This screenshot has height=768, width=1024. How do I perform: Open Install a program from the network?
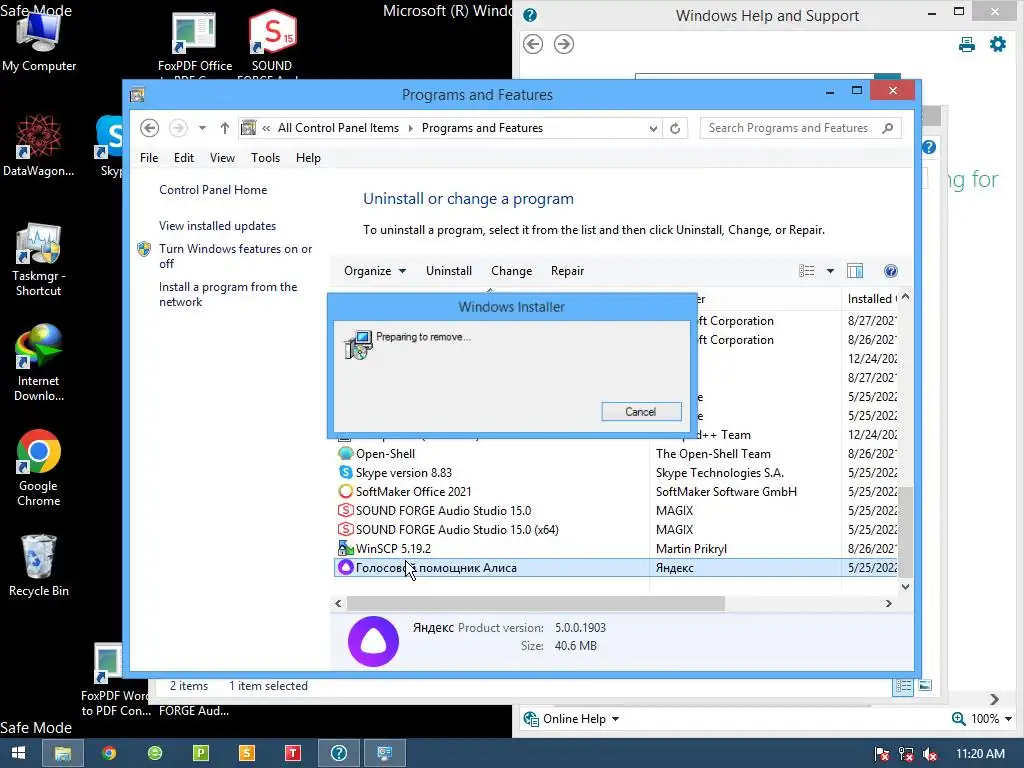228,295
